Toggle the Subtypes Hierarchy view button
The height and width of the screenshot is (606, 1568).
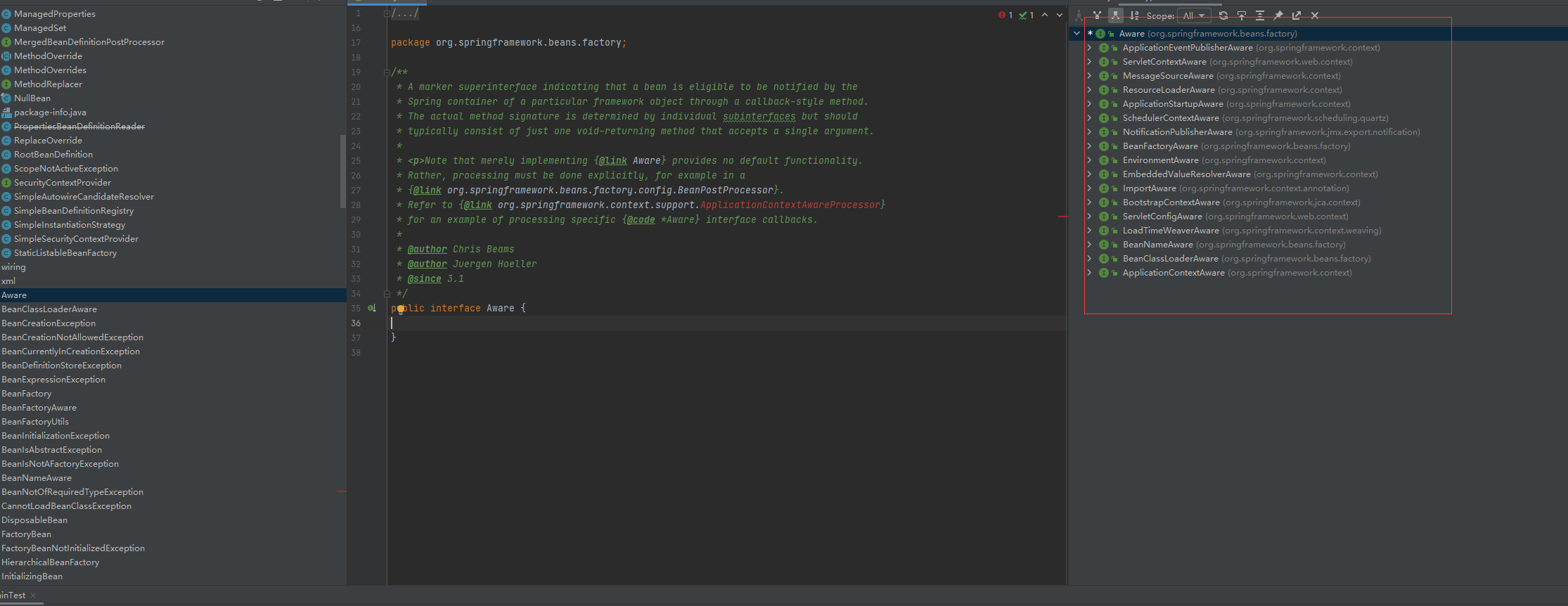coord(1115,15)
